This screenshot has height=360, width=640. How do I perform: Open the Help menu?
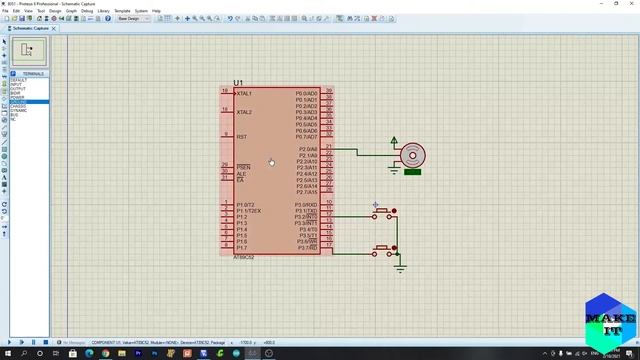156,11
